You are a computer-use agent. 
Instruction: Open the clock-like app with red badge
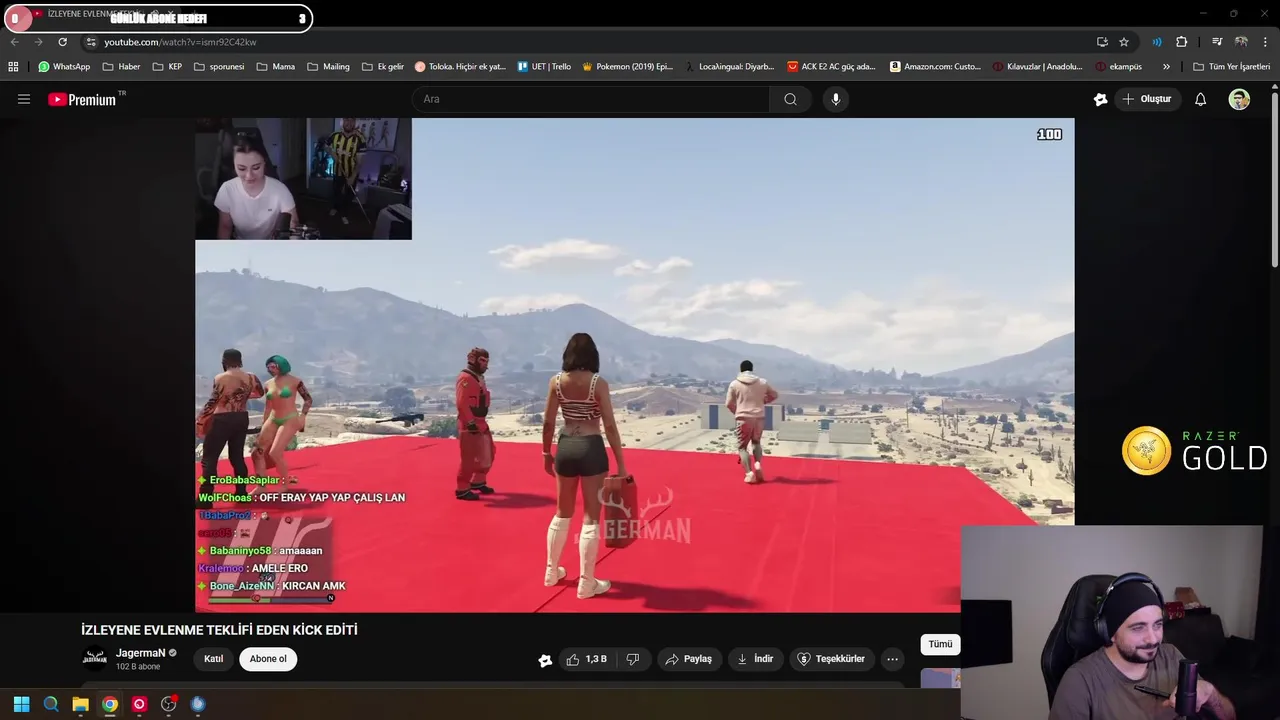168,704
